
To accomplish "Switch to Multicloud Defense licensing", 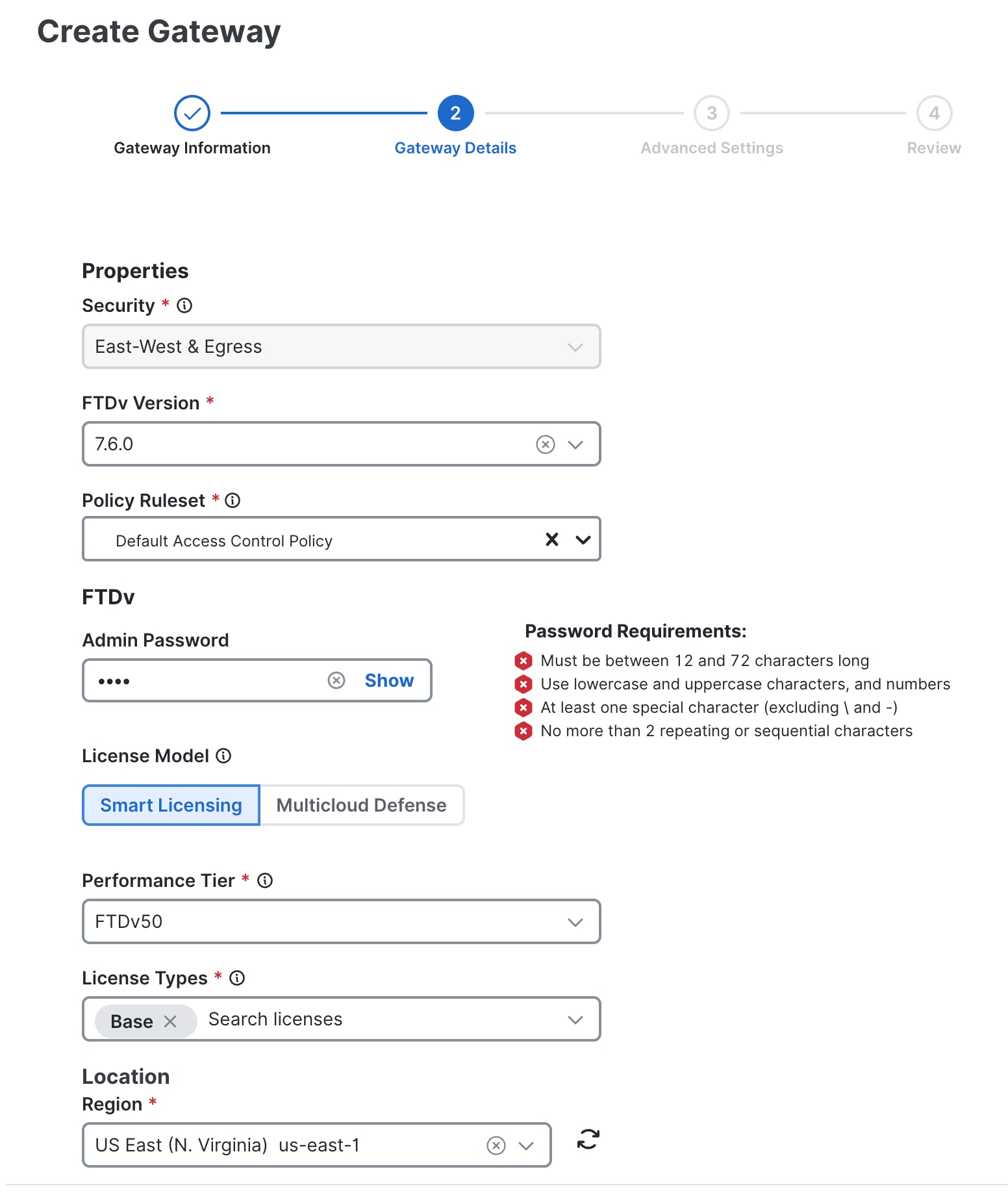I will coord(361,805).
